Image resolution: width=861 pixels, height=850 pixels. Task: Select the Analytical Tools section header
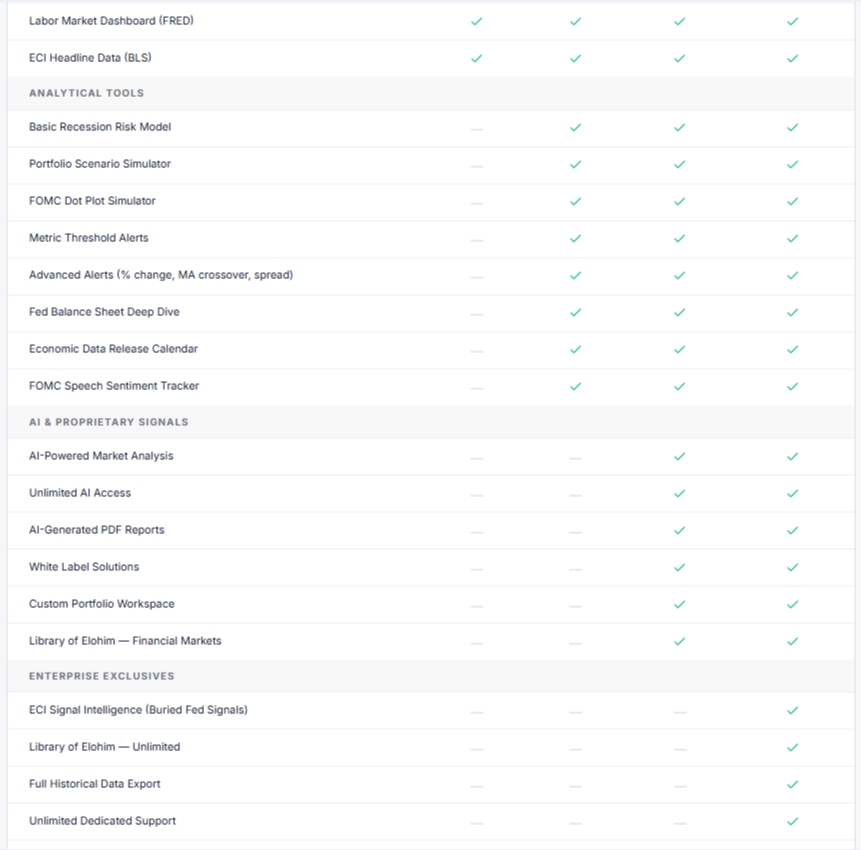click(86, 93)
